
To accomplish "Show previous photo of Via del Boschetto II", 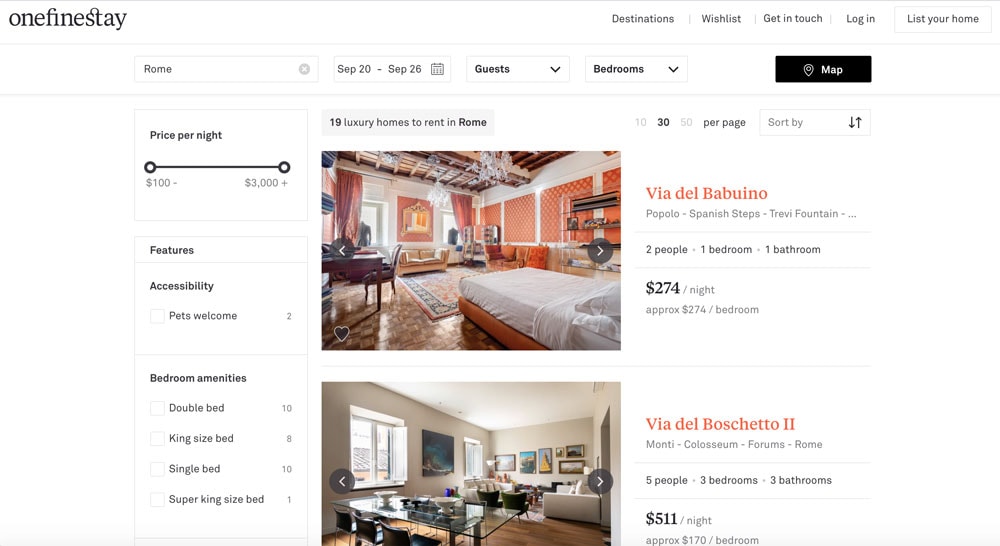I will (x=342, y=482).
